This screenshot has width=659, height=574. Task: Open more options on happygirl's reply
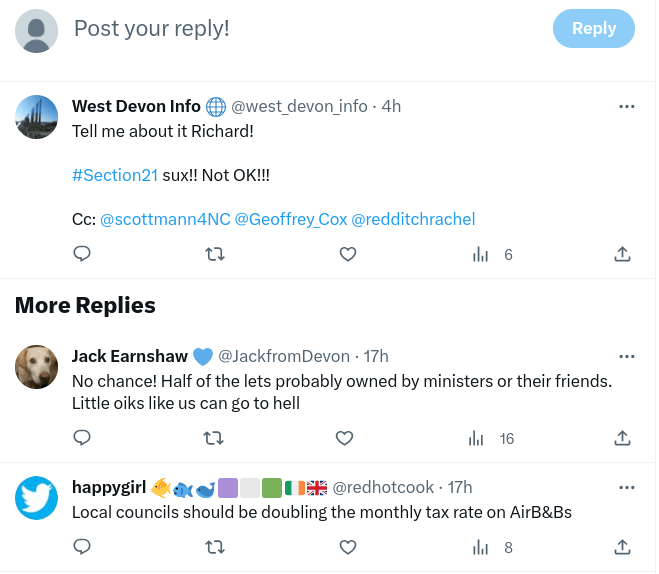coord(627,488)
